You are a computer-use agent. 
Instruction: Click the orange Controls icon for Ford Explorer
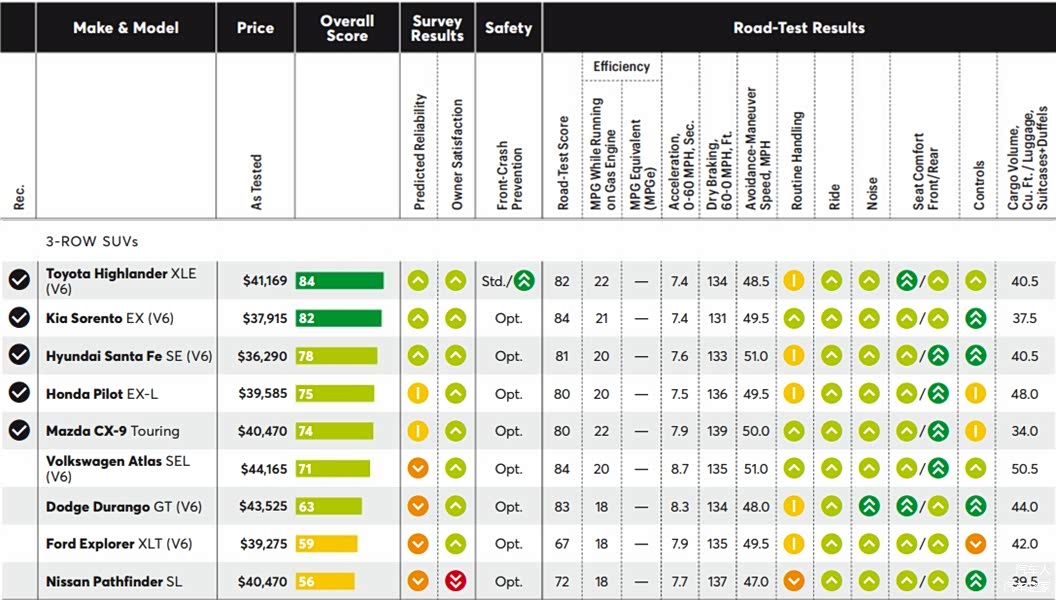coord(976,543)
